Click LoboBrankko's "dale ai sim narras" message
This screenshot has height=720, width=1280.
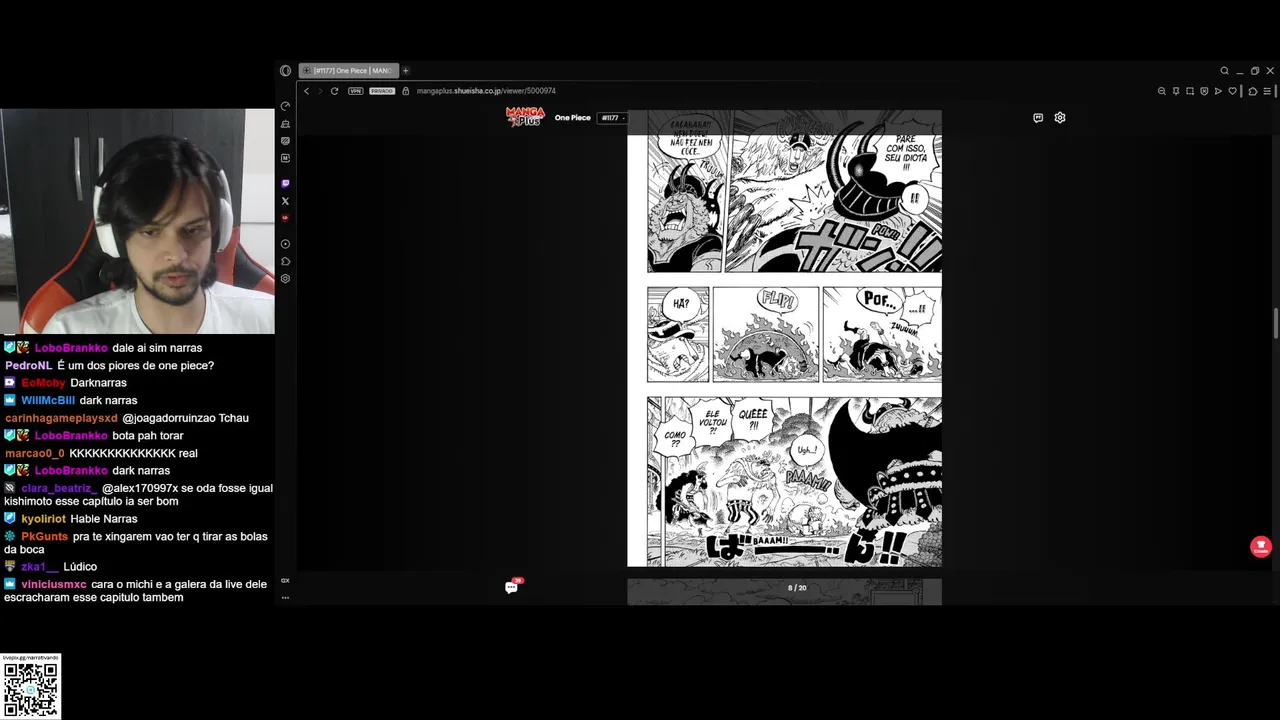[157, 348]
